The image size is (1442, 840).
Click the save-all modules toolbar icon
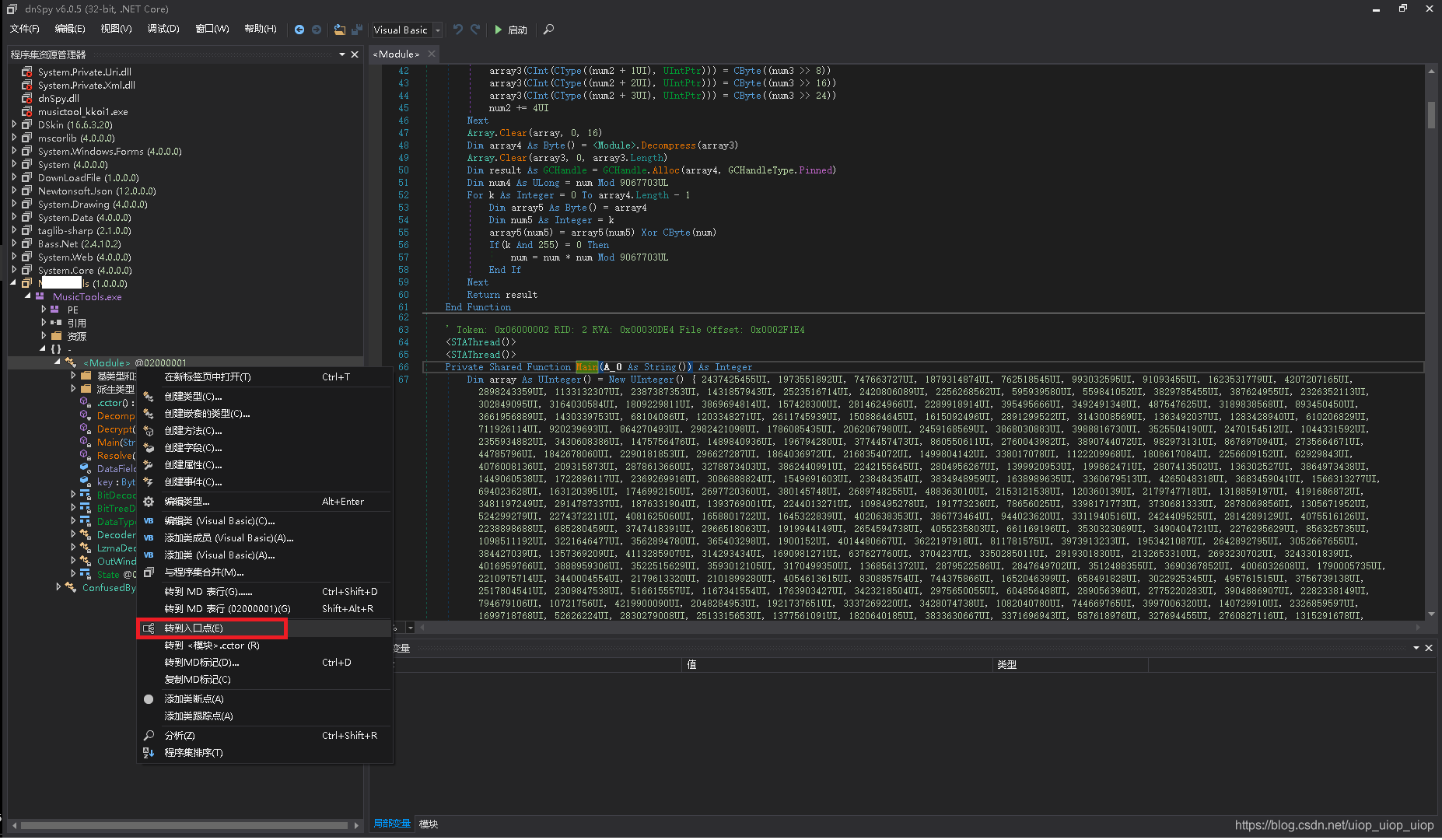tap(357, 30)
